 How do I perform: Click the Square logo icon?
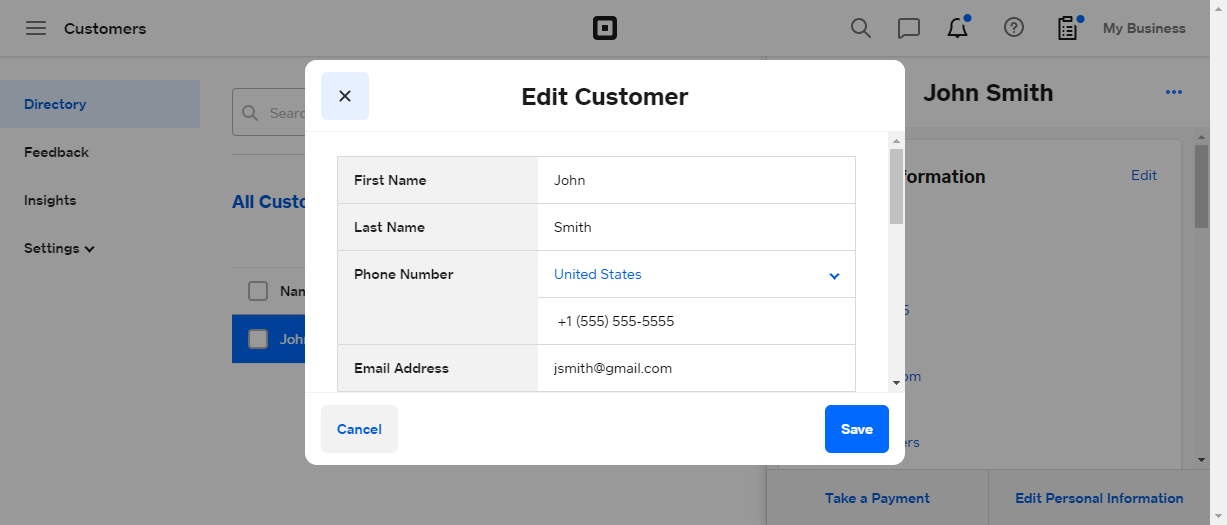pos(605,28)
